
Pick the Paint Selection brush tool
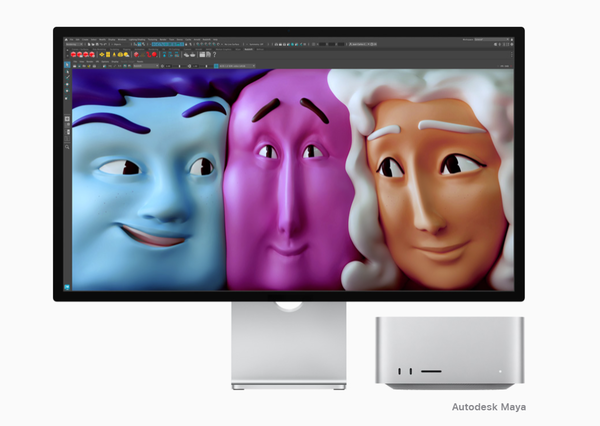[67, 77]
